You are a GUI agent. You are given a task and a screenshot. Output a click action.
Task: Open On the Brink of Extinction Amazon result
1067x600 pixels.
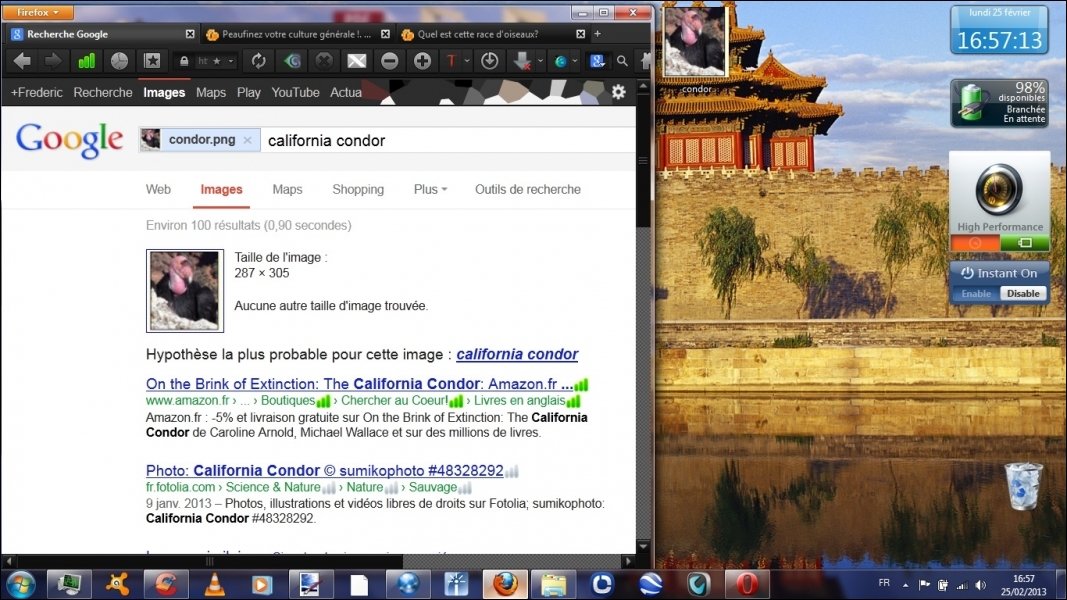[x=359, y=384]
